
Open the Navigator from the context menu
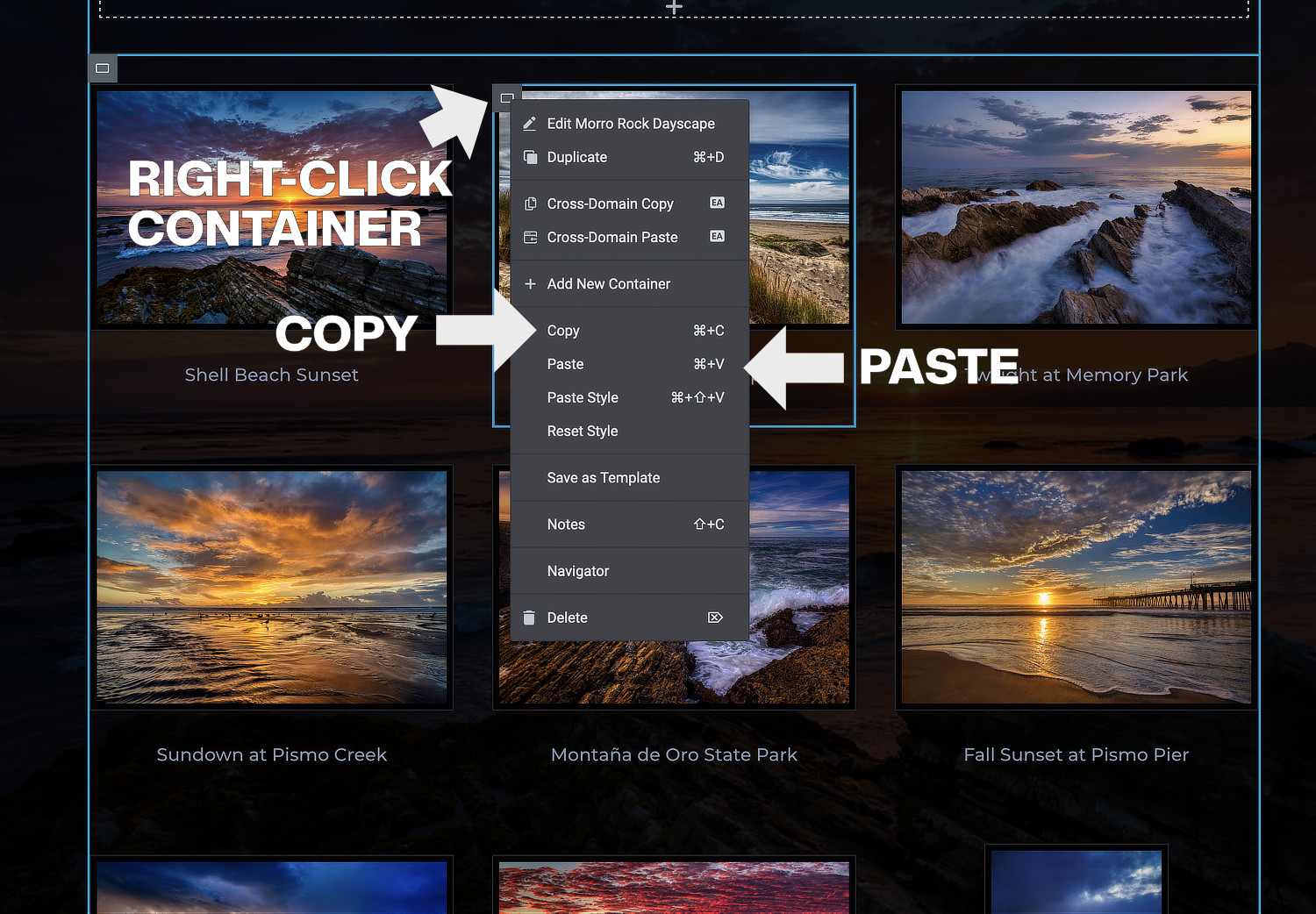(x=577, y=571)
